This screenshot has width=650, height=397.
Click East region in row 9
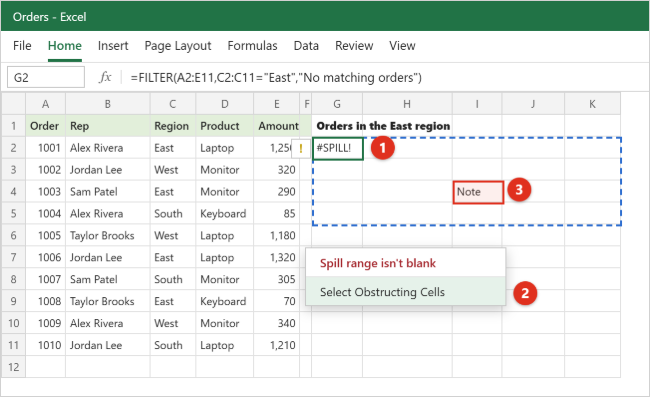(173, 301)
